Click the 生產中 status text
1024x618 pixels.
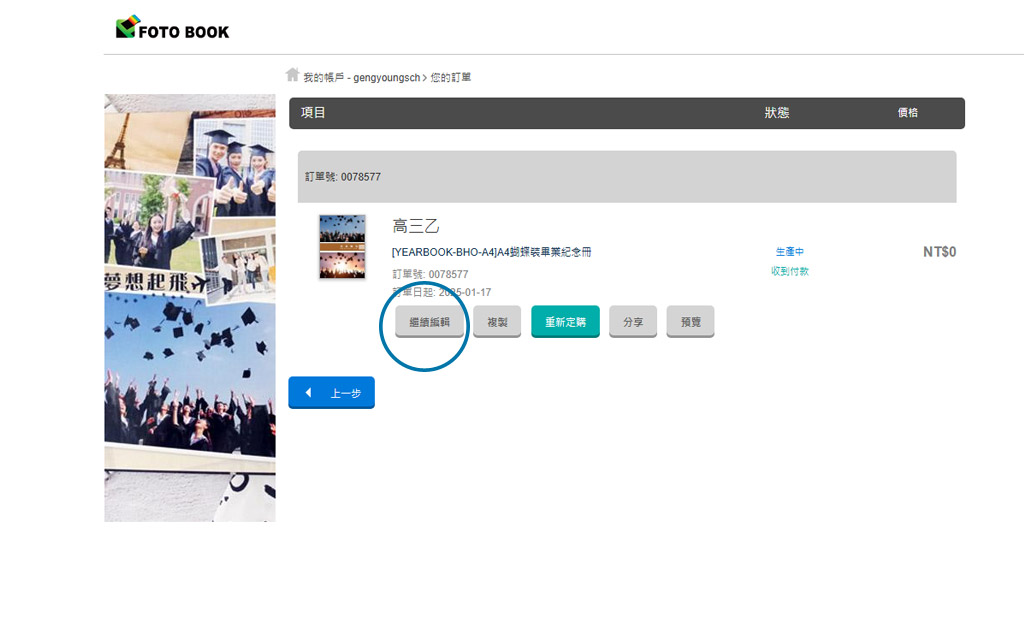tap(790, 252)
